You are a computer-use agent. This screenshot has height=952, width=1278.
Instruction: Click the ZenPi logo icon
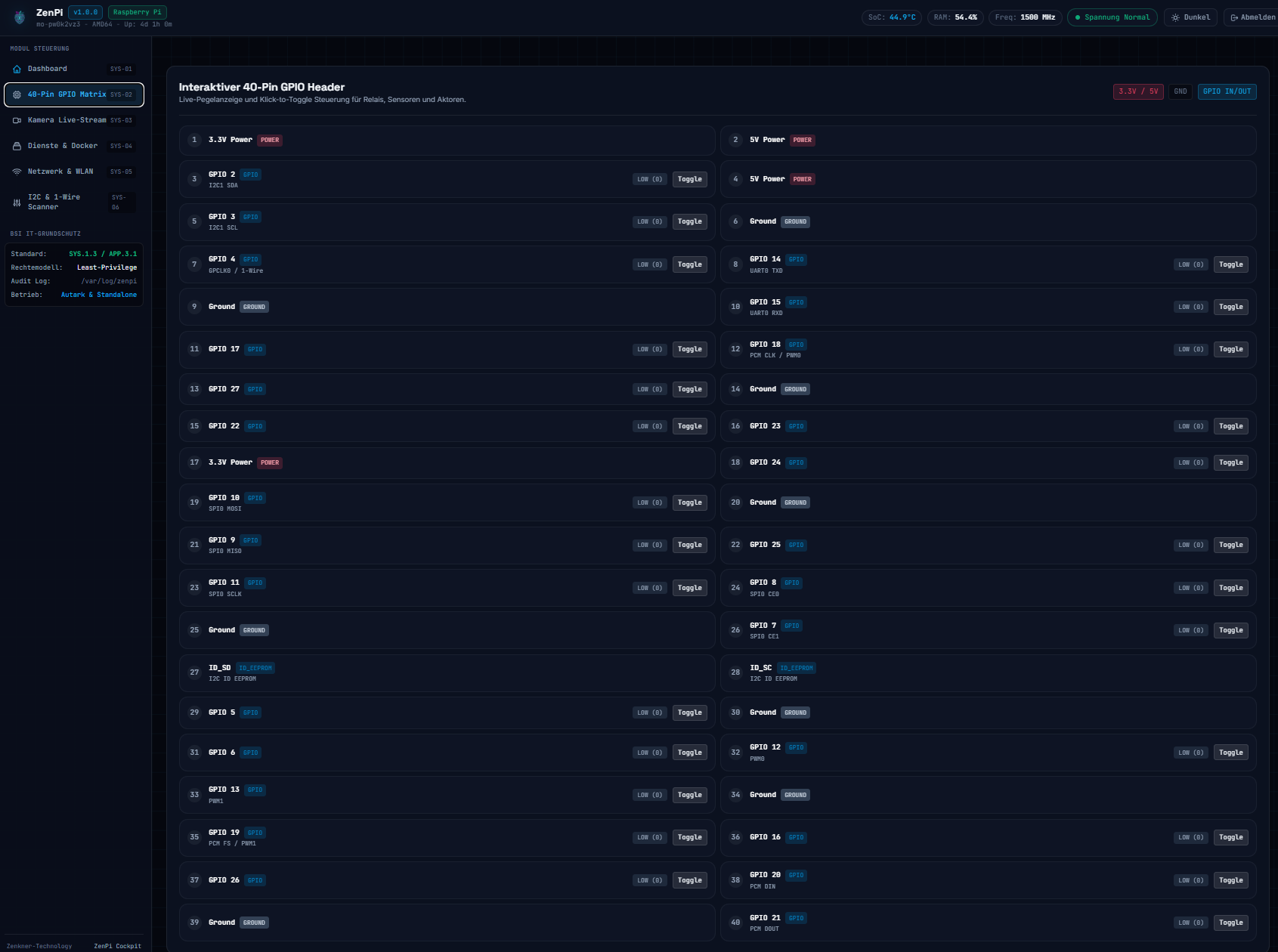coord(20,17)
